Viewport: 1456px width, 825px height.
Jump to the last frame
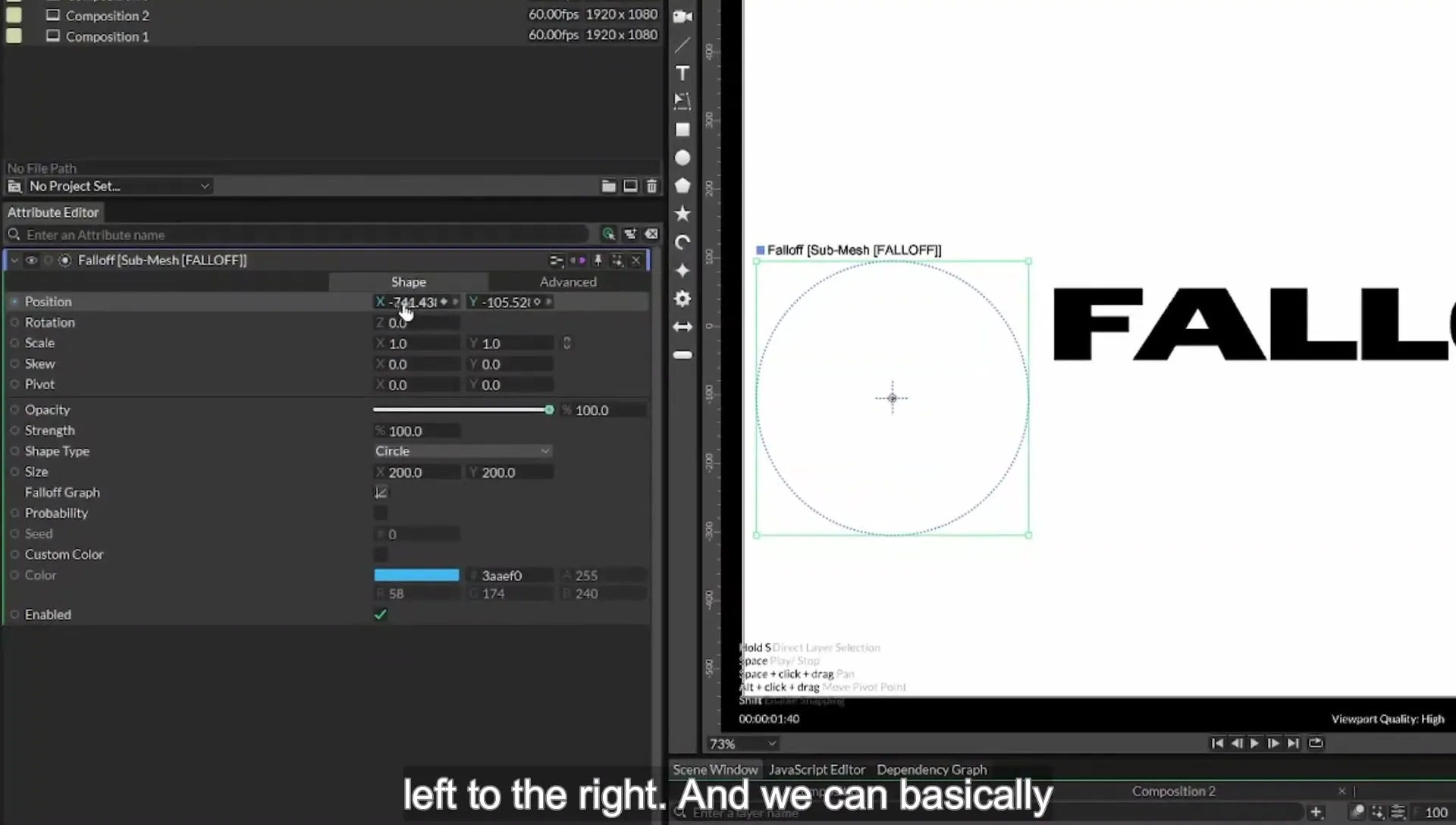pyautogui.click(x=1293, y=743)
